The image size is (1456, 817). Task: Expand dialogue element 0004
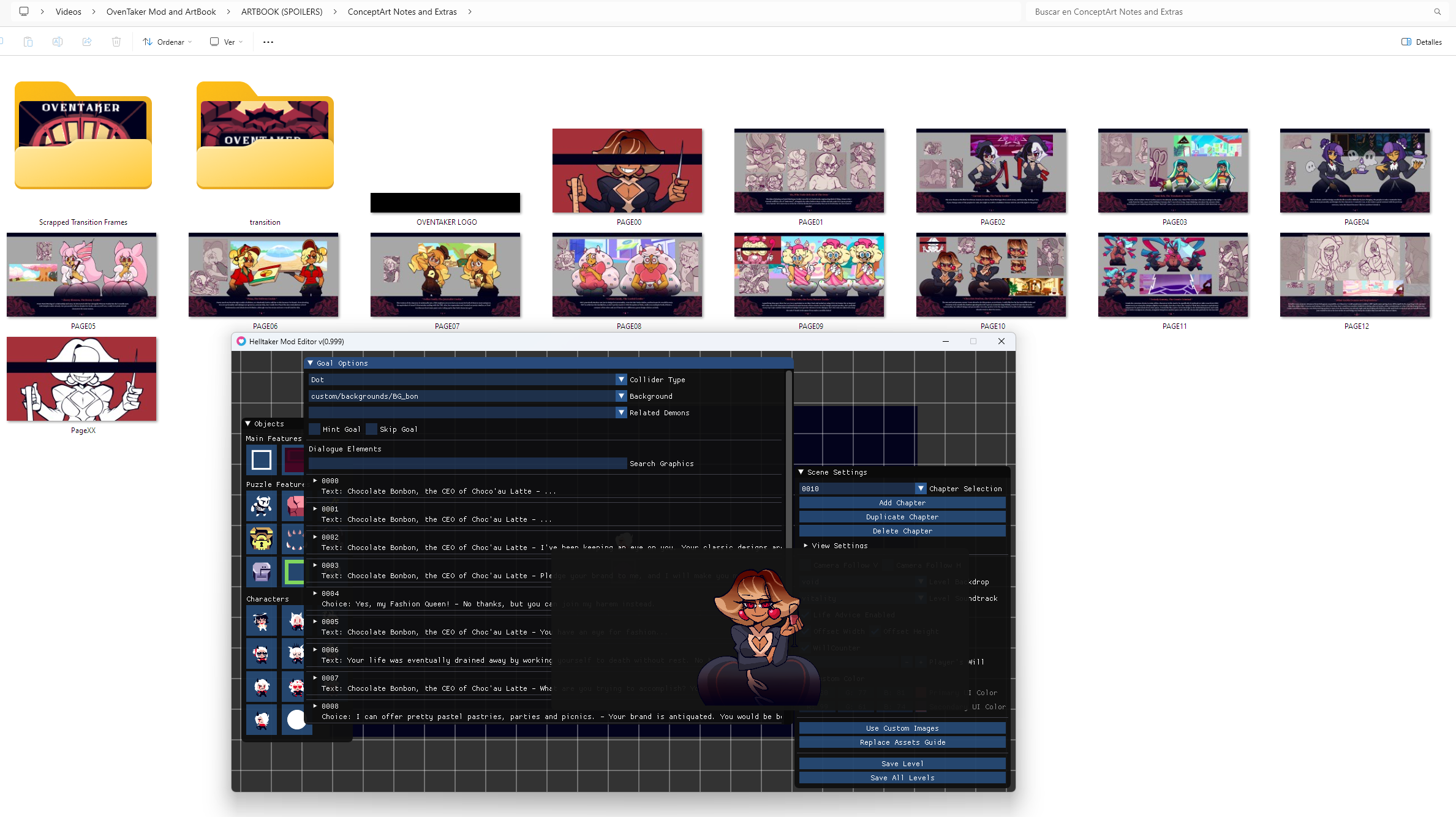tap(315, 593)
